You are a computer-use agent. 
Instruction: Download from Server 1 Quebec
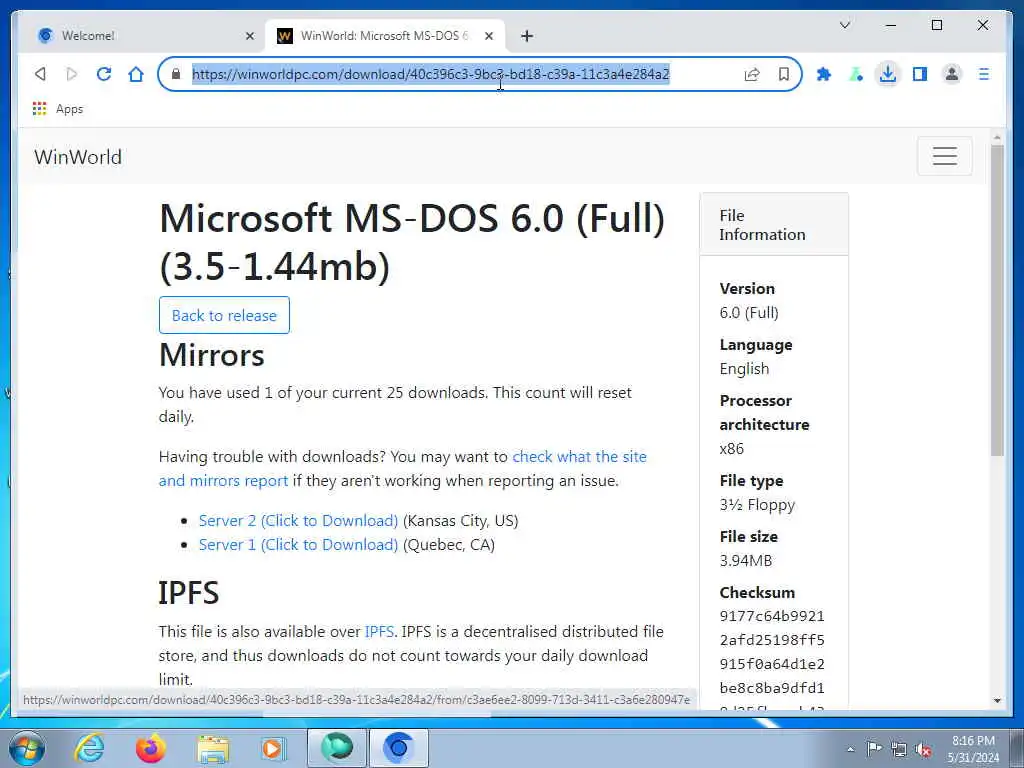tap(298, 545)
